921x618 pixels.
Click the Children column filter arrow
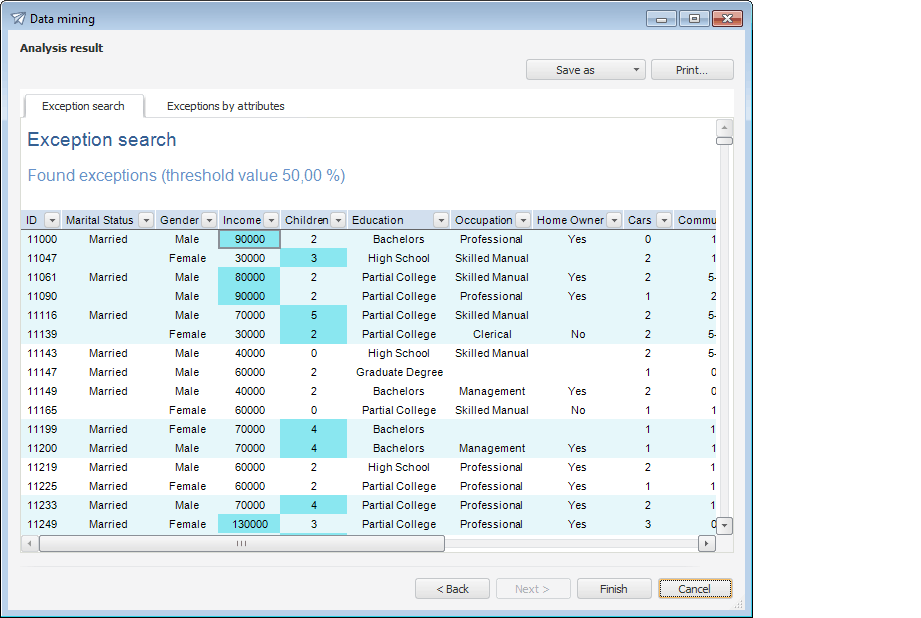pyautogui.click(x=337, y=220)
